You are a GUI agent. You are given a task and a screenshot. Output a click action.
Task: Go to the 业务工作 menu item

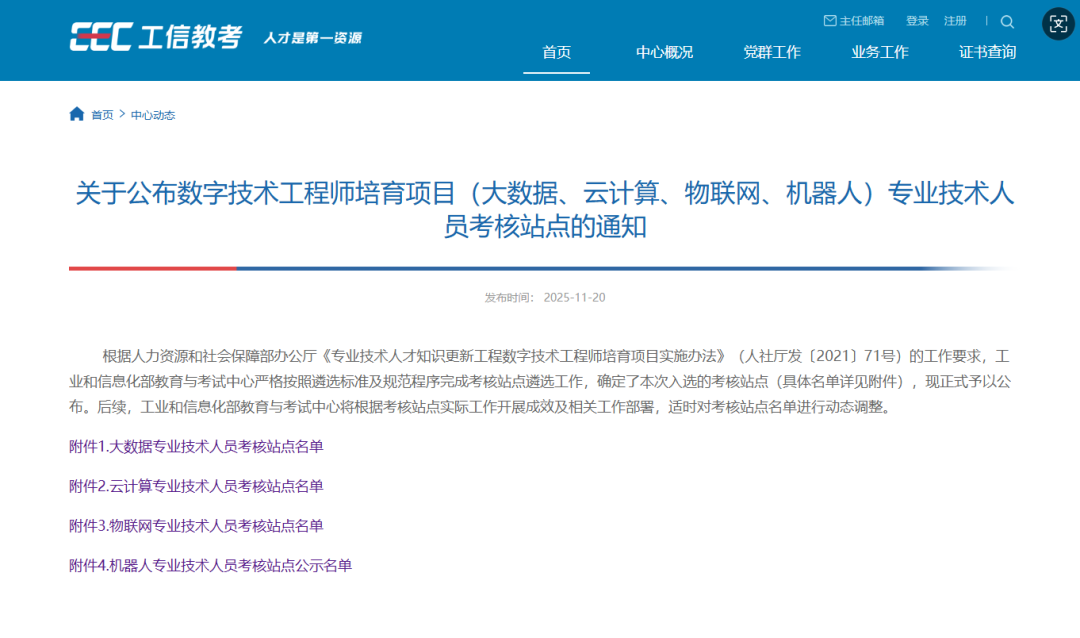point(880,52)
